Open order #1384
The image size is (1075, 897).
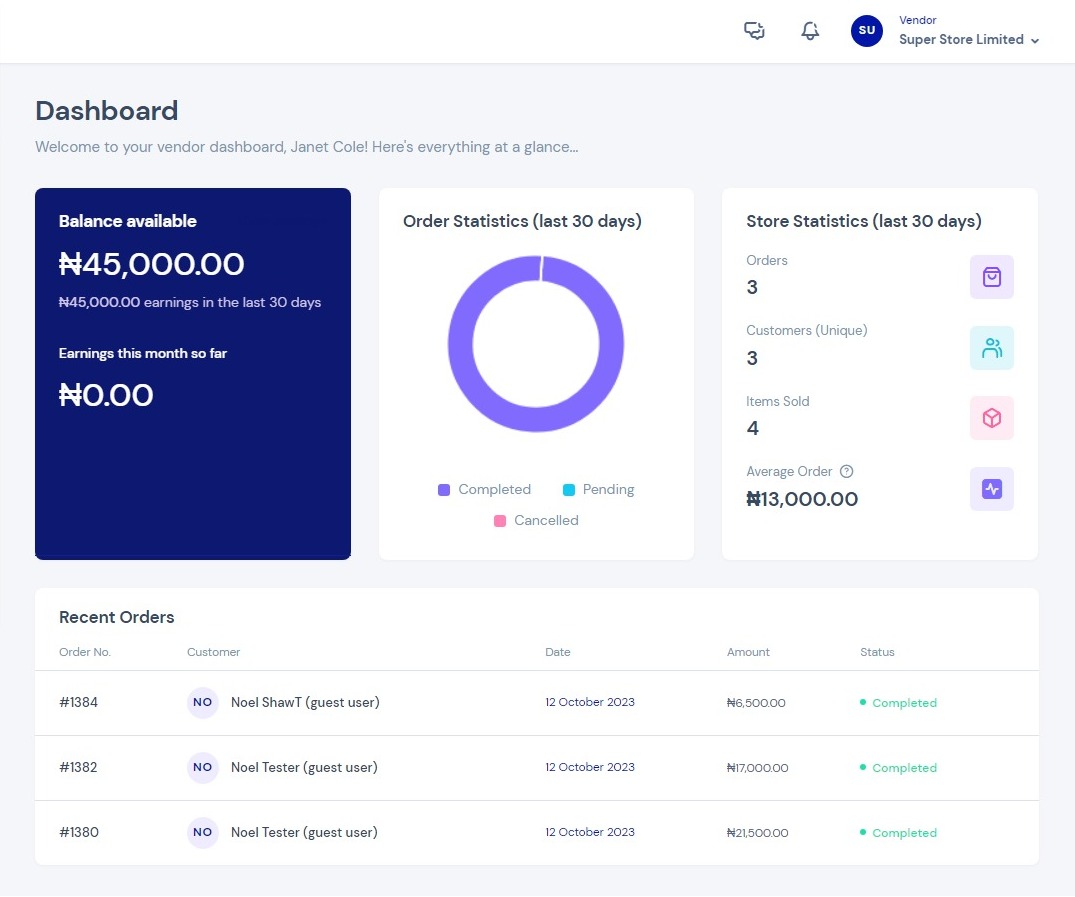coord(78,702)
